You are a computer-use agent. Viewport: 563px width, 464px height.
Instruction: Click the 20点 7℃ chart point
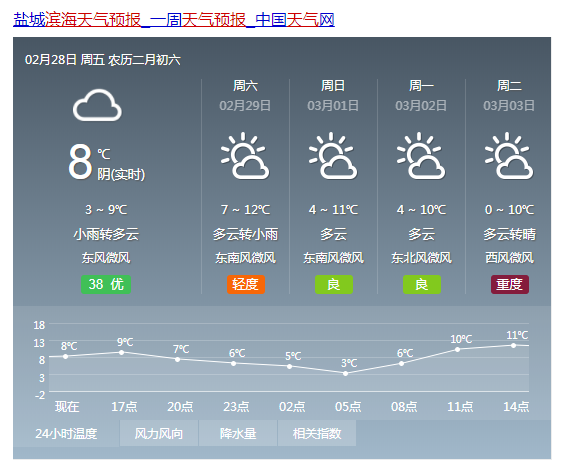[x=177, y=359]
